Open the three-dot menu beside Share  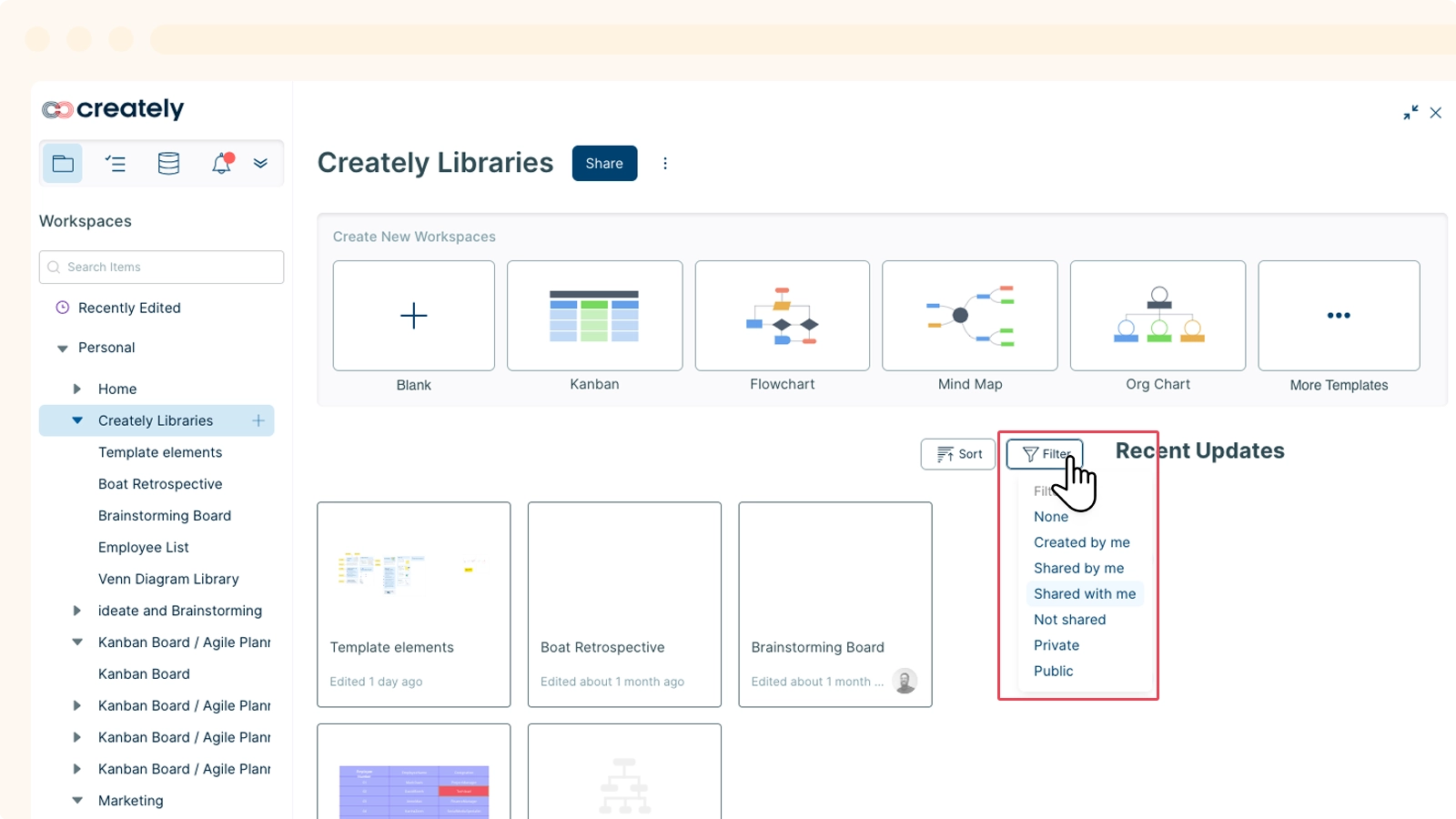coord(665,164)
